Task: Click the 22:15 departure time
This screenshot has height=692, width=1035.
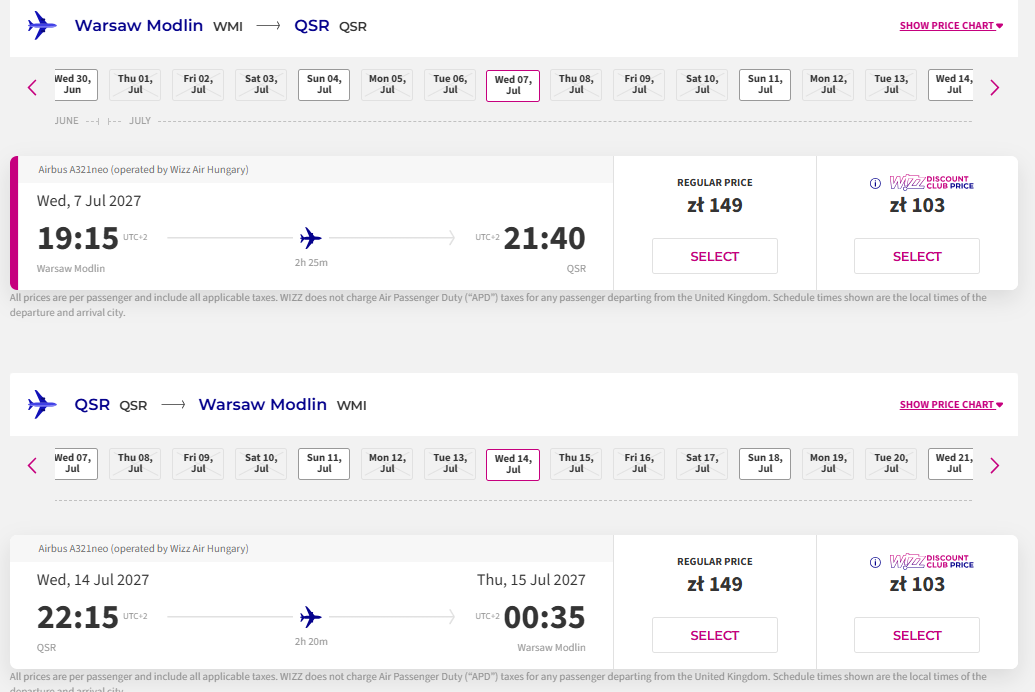Action: (x=78, y=617)
